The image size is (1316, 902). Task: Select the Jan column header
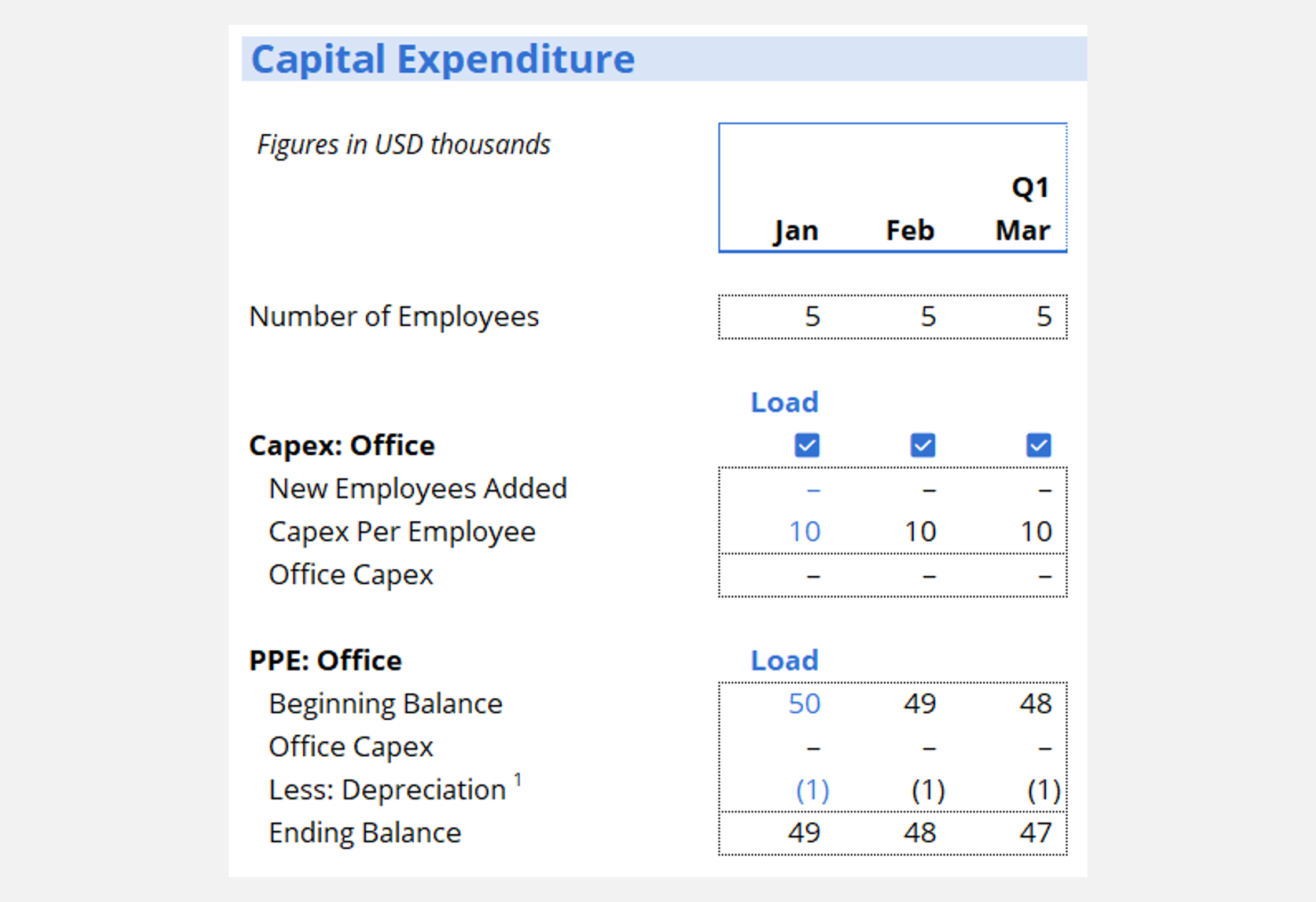tap(796, 230)
